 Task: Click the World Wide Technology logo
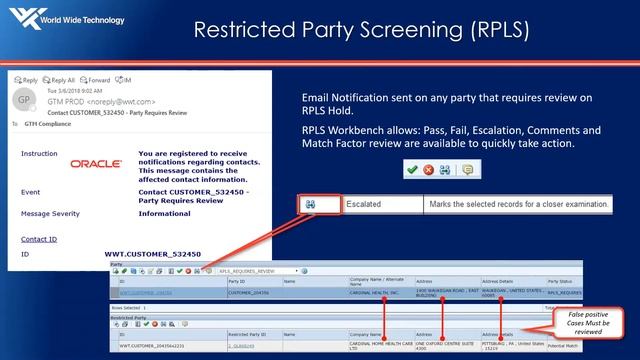67,19
